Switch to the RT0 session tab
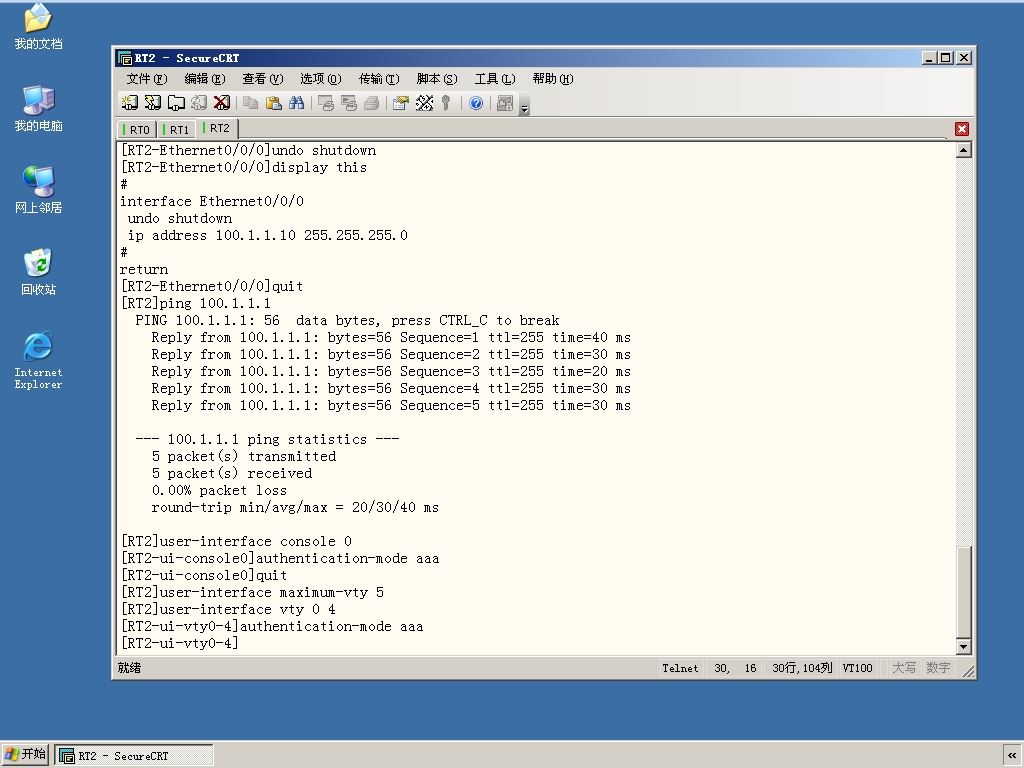 136,129
